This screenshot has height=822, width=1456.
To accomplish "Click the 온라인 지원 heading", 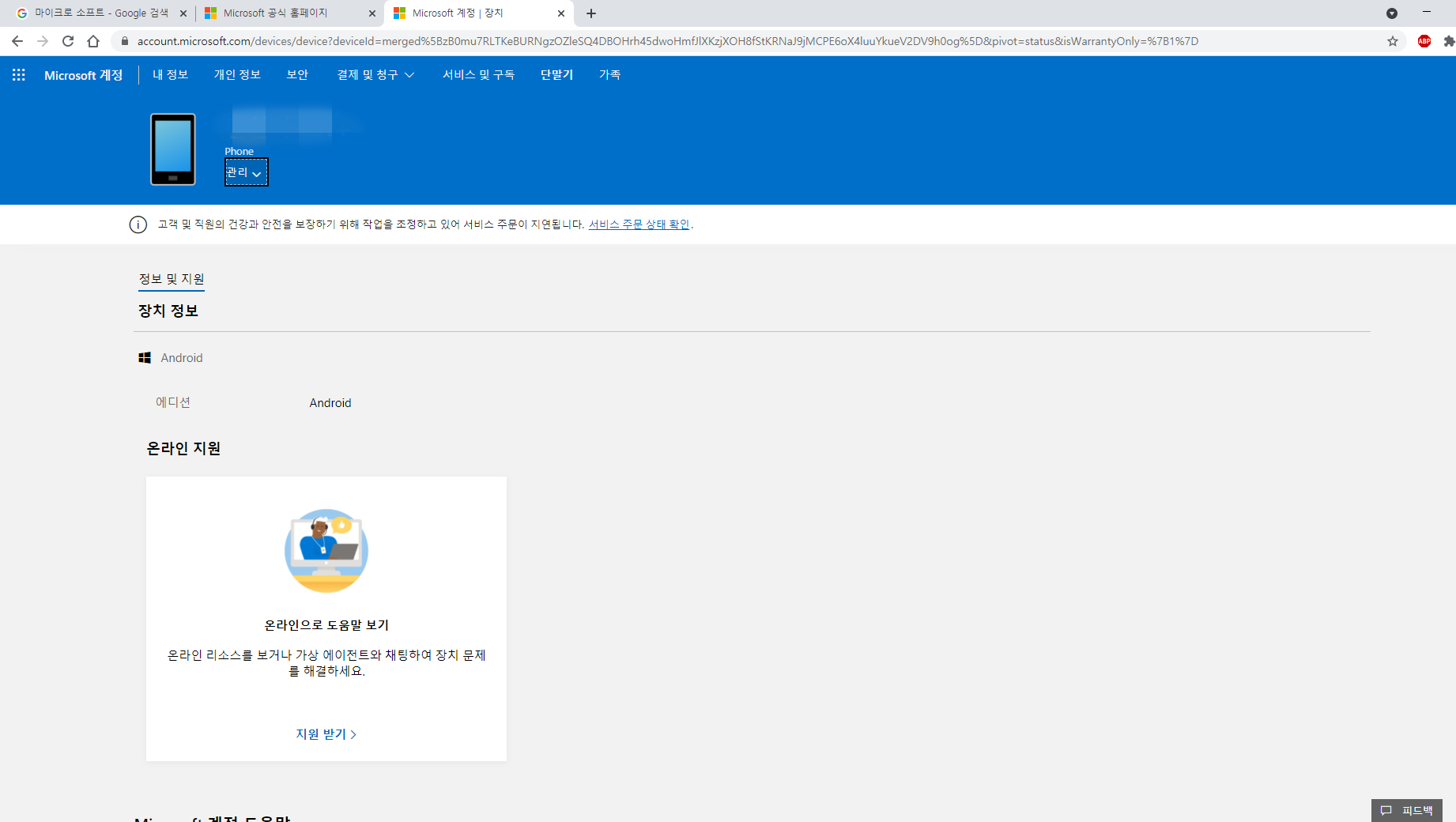I will point(183,448).
